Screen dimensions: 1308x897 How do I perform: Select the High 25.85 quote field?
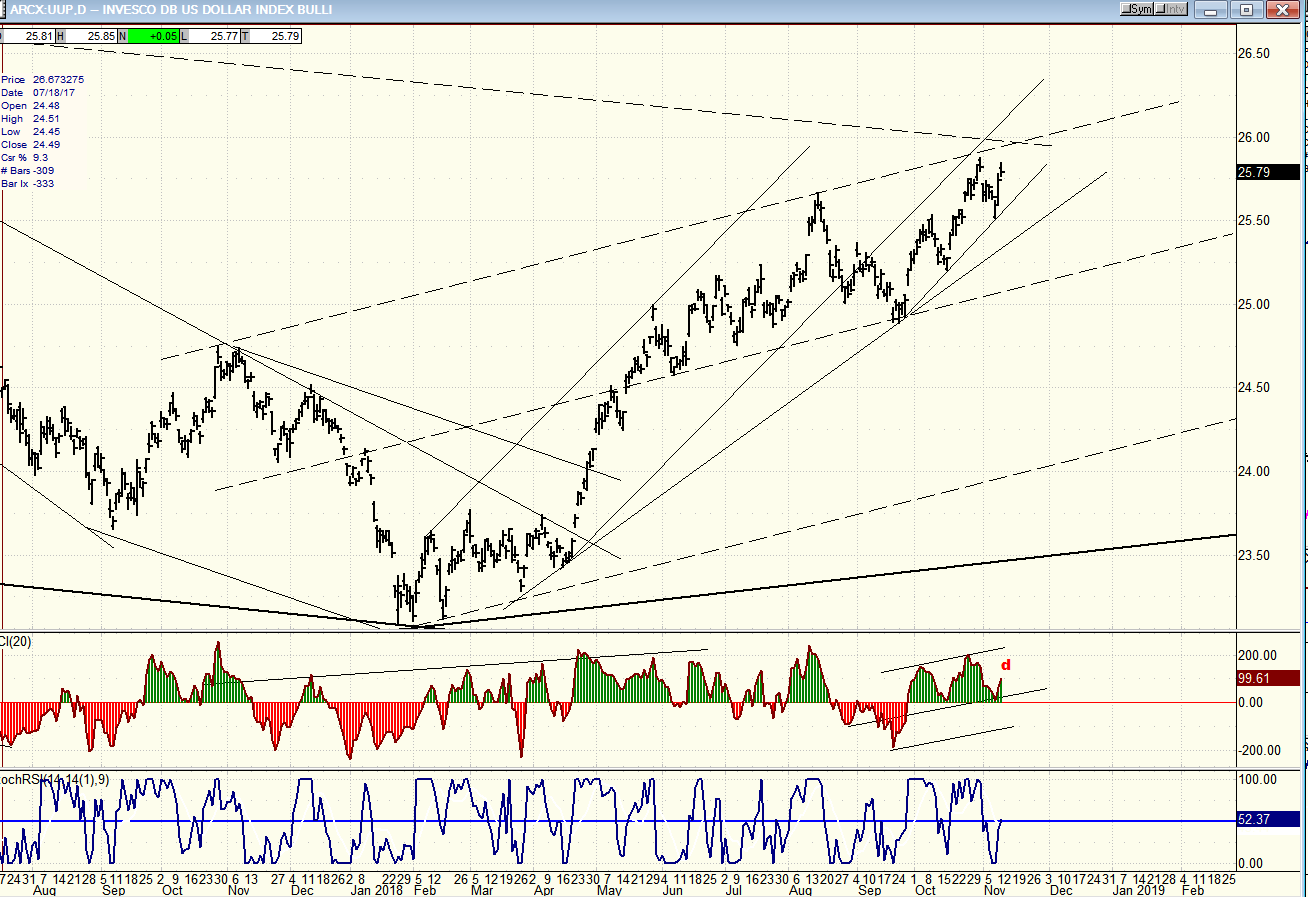(x=88, y=36)
